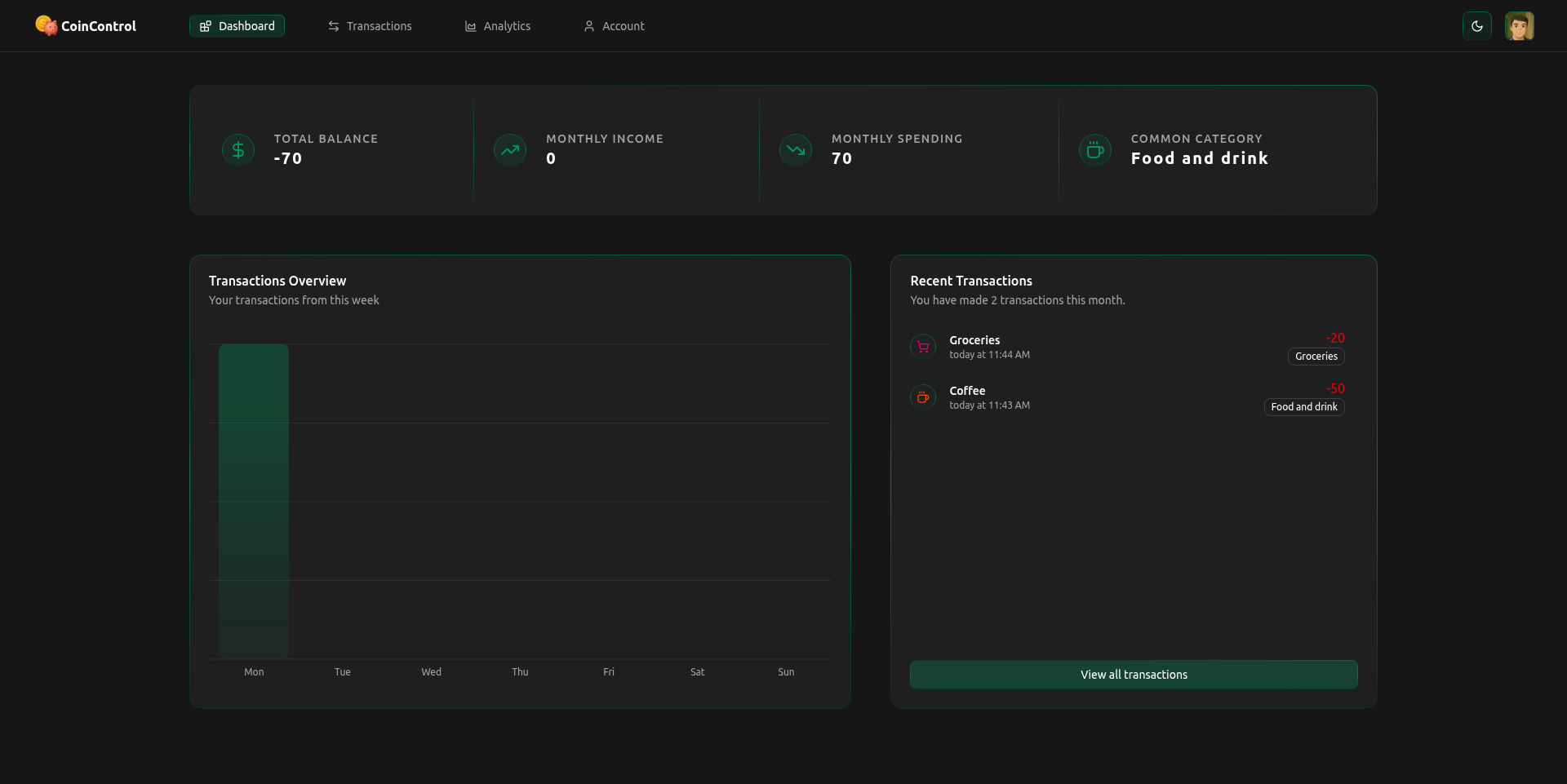Click the CoinControl coin logo icon
The height and width of the screenshot is (784, 1567).
47,25
